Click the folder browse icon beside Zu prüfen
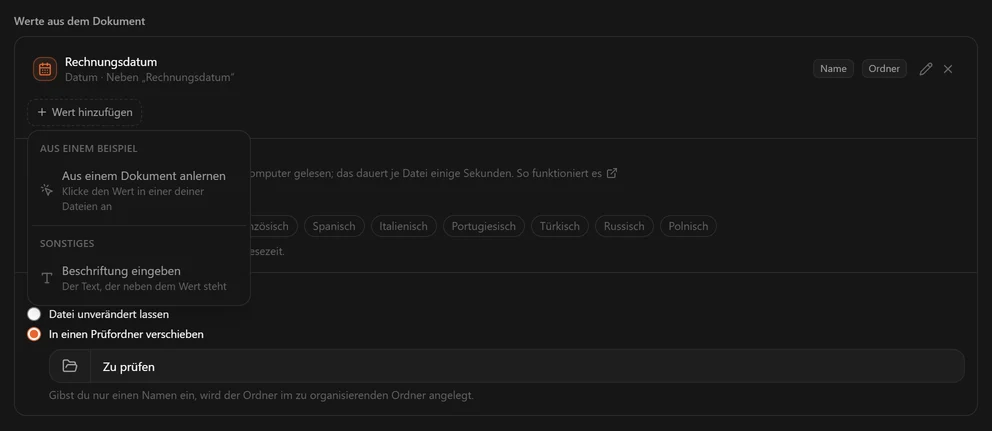 coord(70,366)
